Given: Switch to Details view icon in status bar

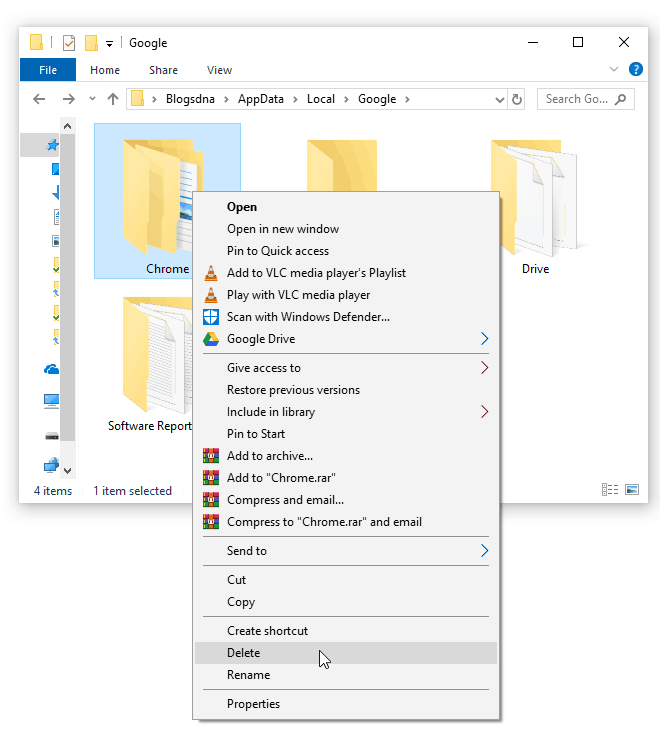Looking at the screenshot, I should click(x=610, y=489).
